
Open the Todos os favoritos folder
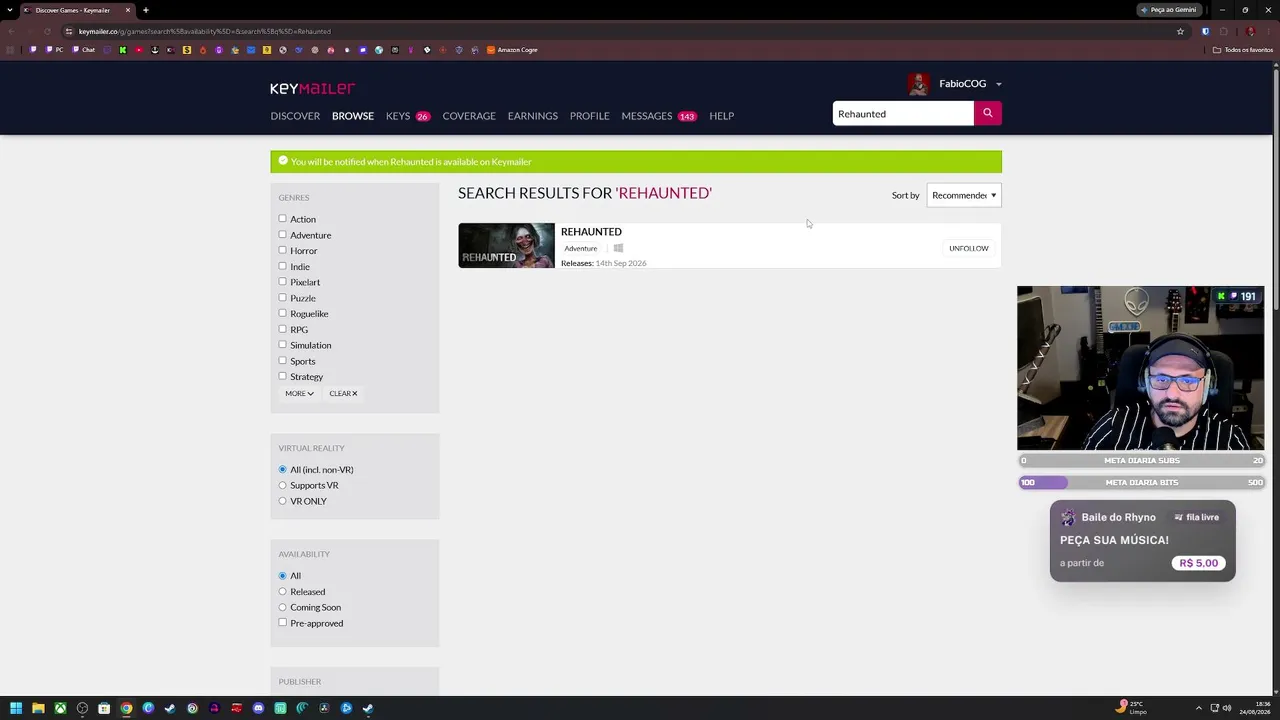pos(1243,50)
